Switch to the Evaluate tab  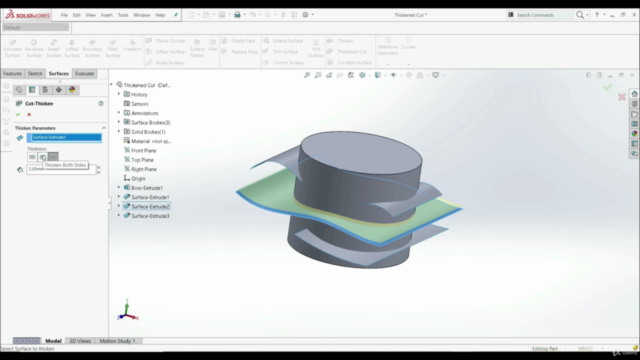[84, 74]
